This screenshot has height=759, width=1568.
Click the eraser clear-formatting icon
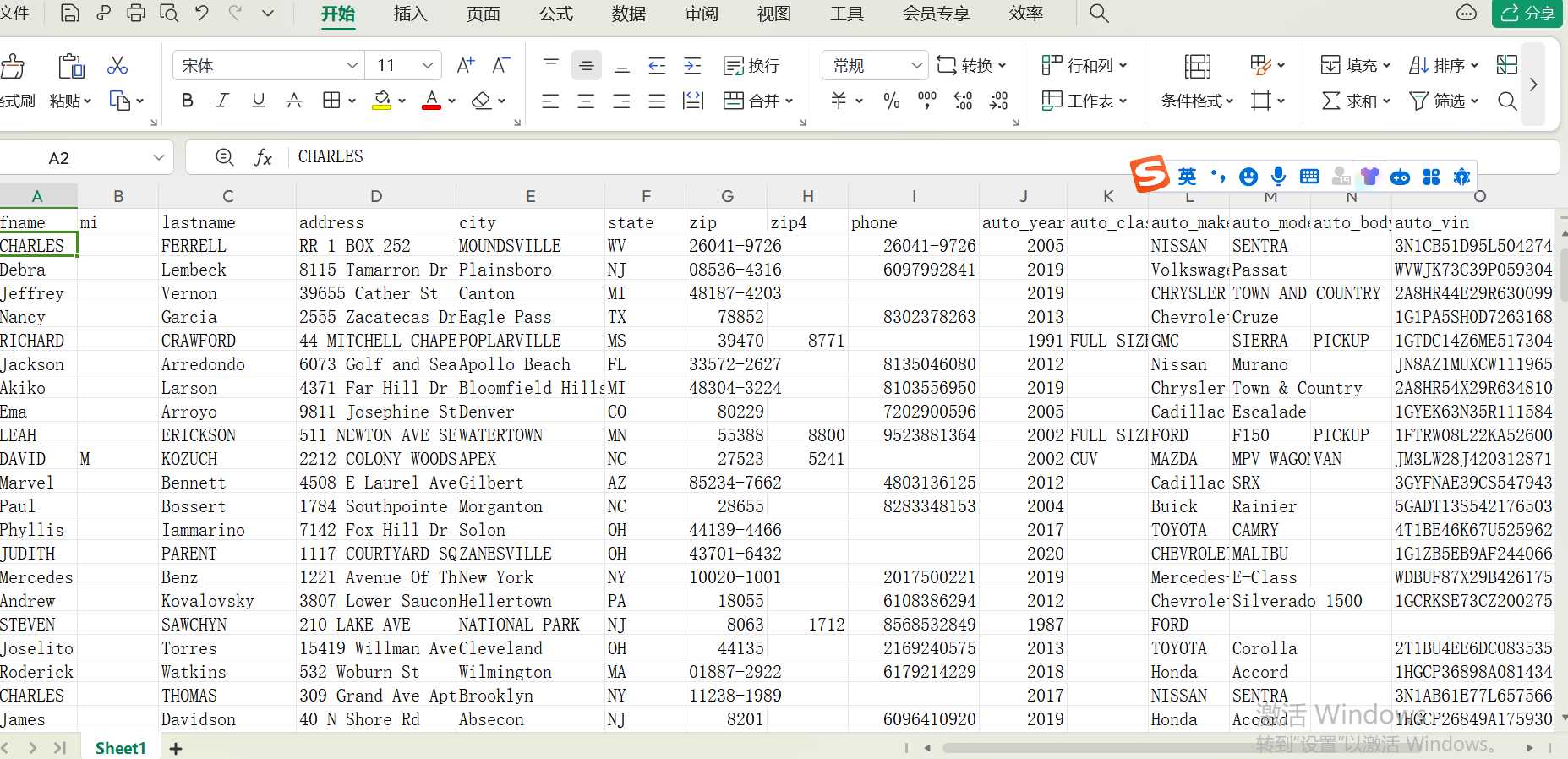click(481, 101)
